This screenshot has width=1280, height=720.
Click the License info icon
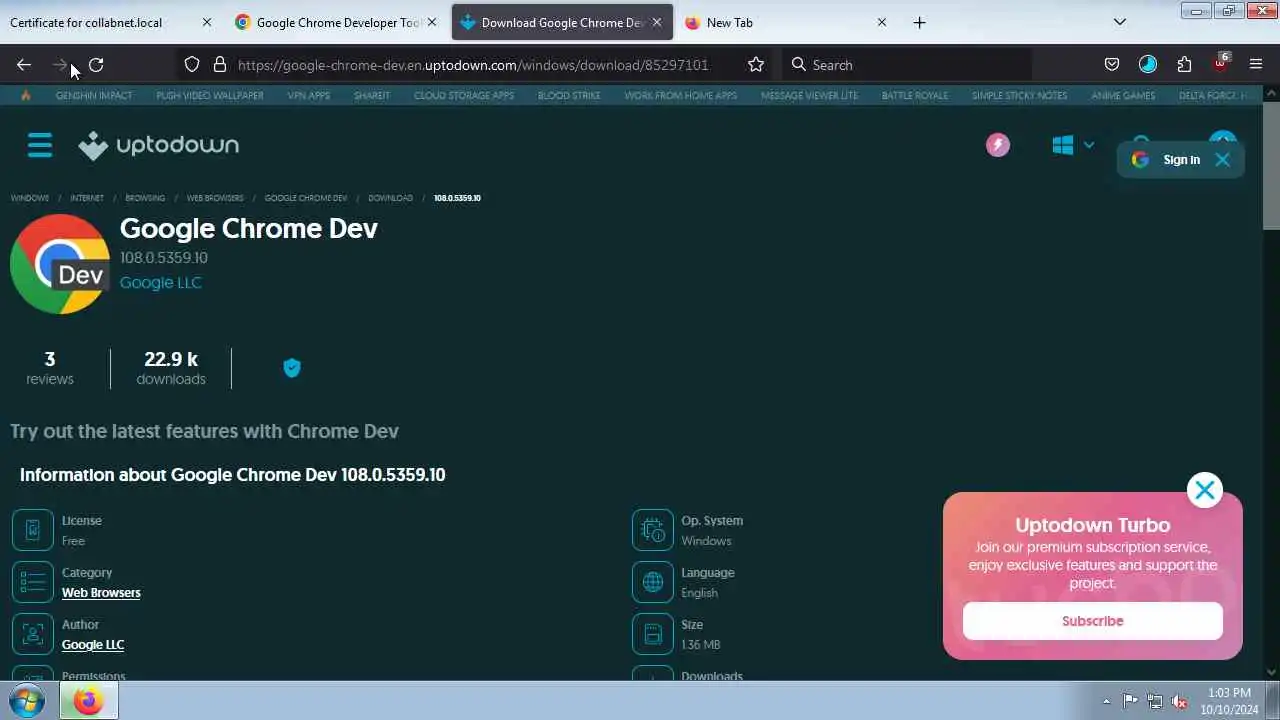[x=33, y=530]
